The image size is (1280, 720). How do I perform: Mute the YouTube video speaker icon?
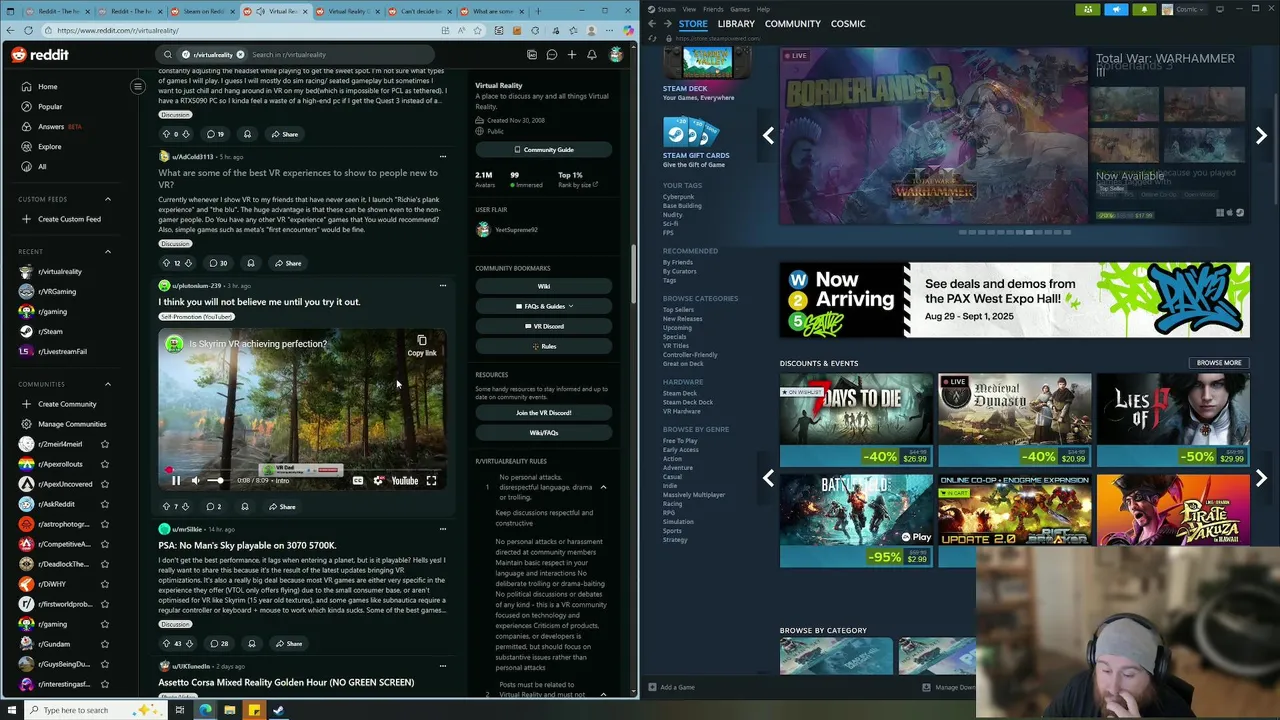(x=195, y=481)
